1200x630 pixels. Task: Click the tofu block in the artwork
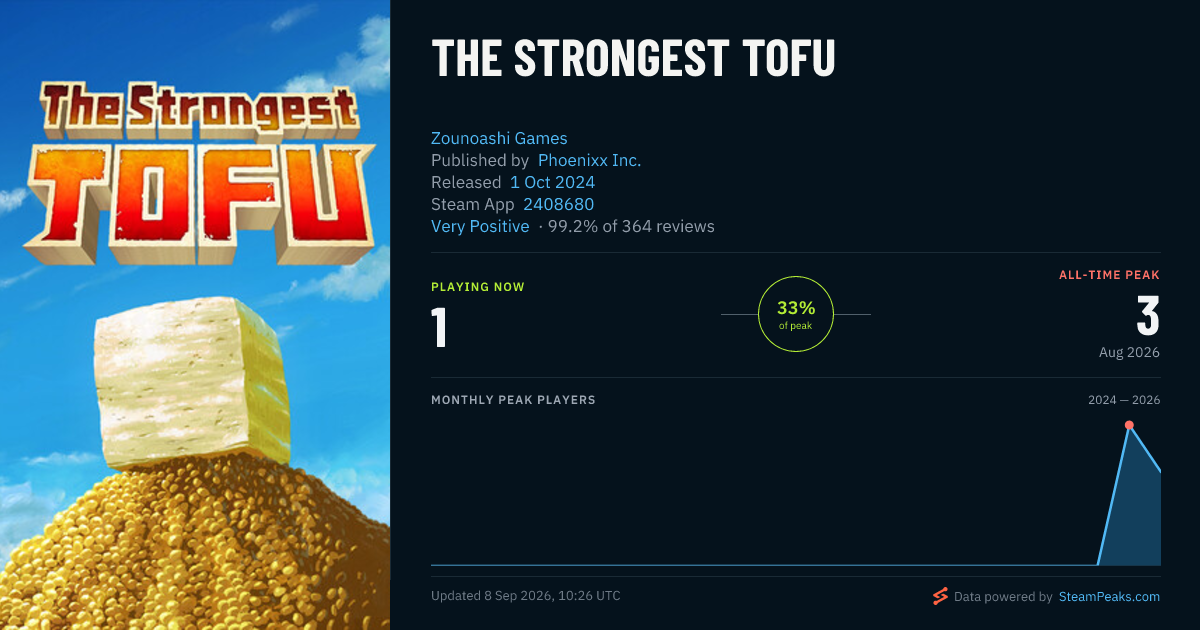click(192, 384)
